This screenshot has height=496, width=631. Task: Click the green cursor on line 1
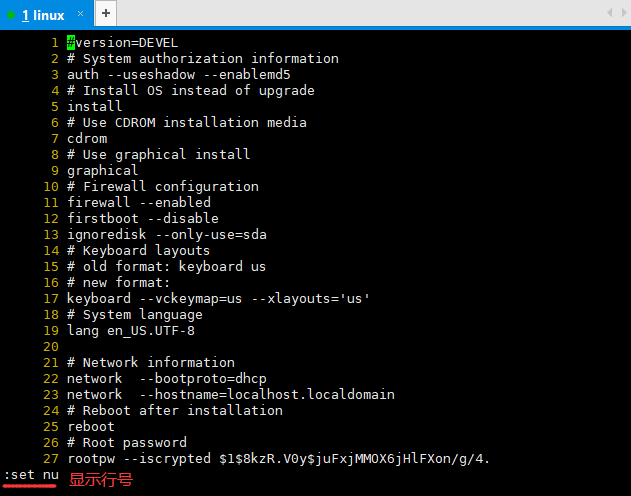point(71,42)
